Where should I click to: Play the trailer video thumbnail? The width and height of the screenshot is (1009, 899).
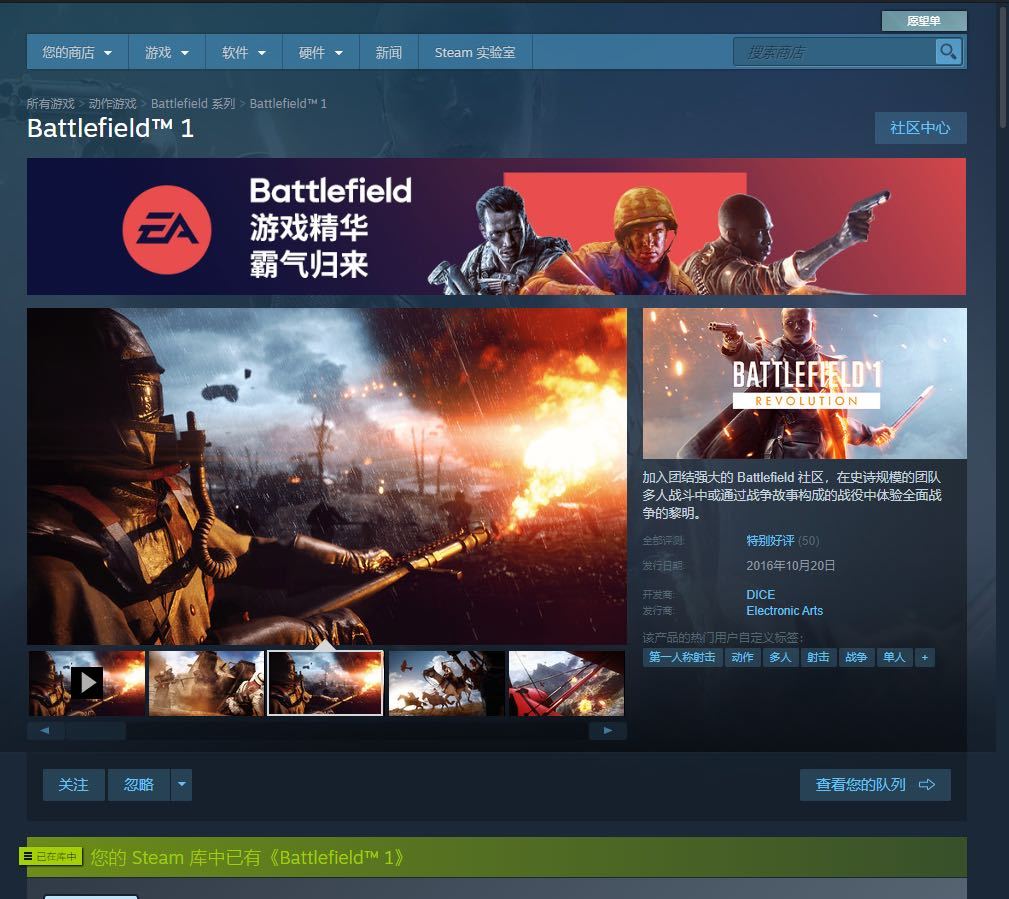pos(87,683)
